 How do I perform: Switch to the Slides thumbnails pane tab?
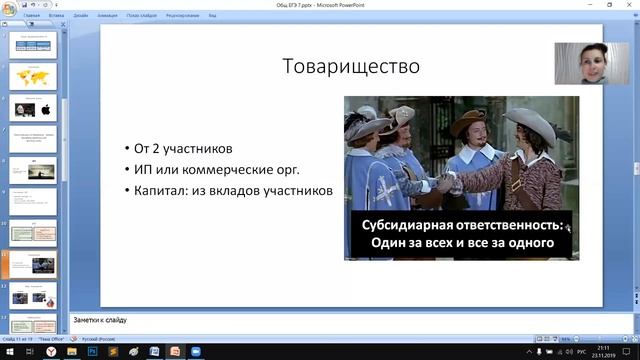click(x=12, y=24)
